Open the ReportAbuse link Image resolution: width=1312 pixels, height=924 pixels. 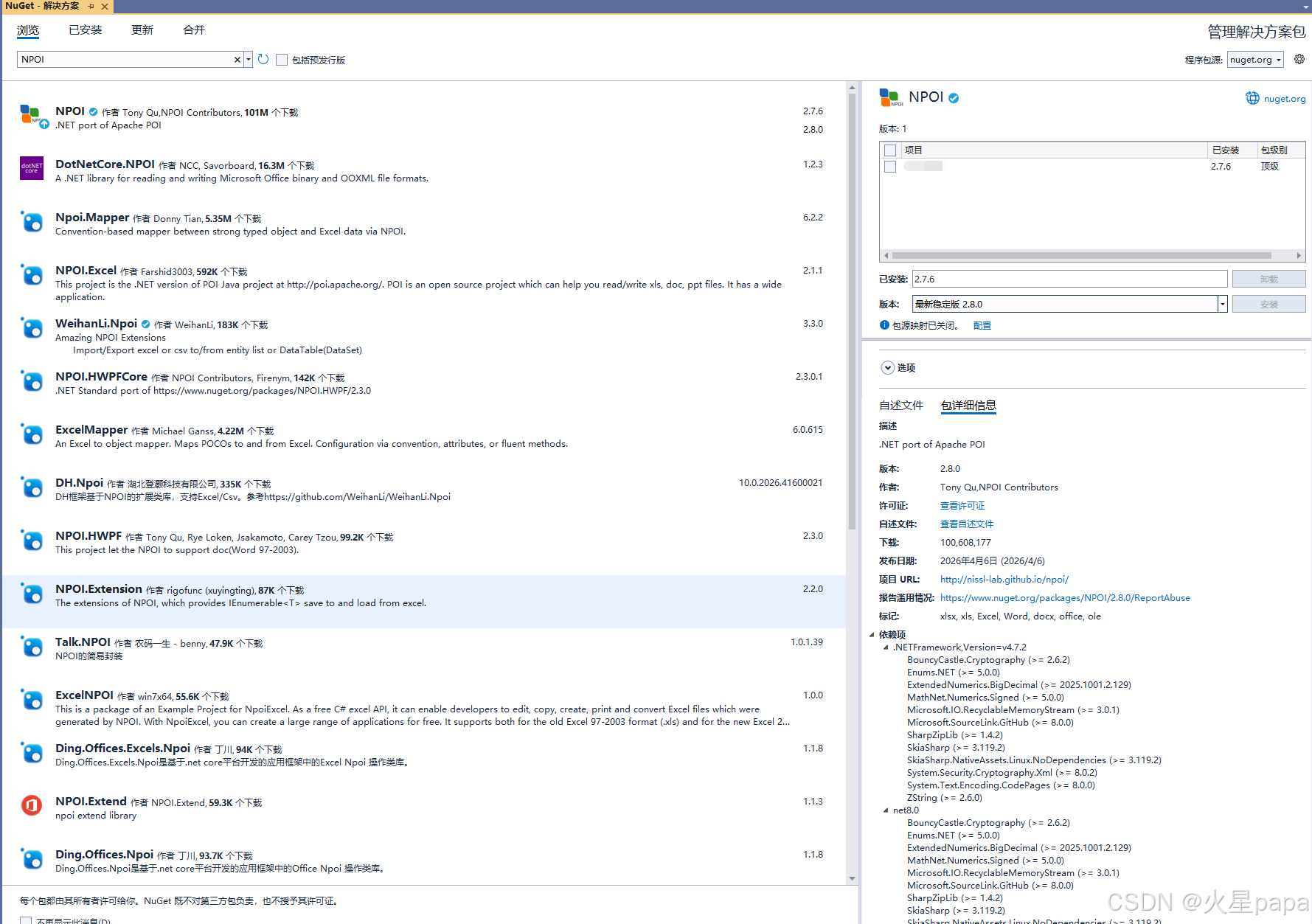coord(1065,598)
